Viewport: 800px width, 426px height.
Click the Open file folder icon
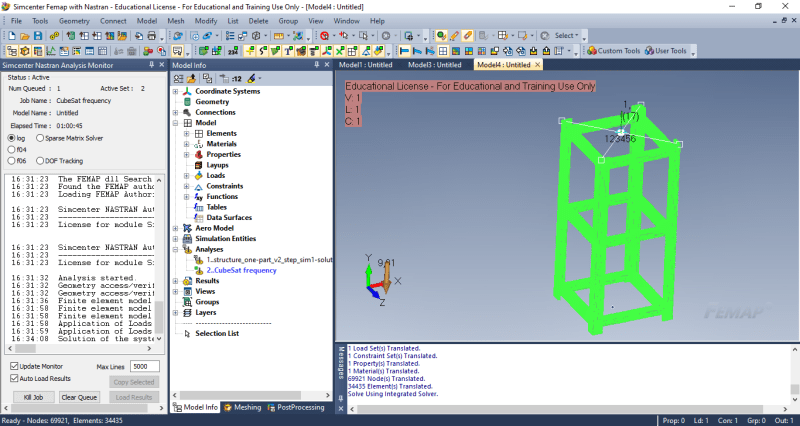click(24, 36)
